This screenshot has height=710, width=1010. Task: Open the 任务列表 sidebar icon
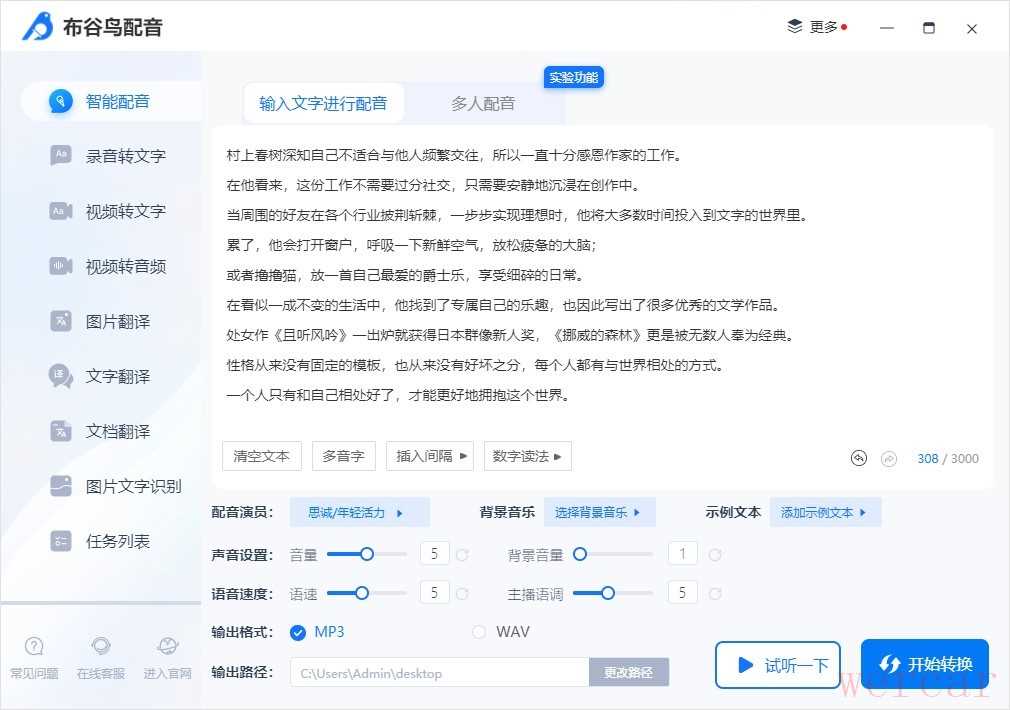[x=61, y=541]
